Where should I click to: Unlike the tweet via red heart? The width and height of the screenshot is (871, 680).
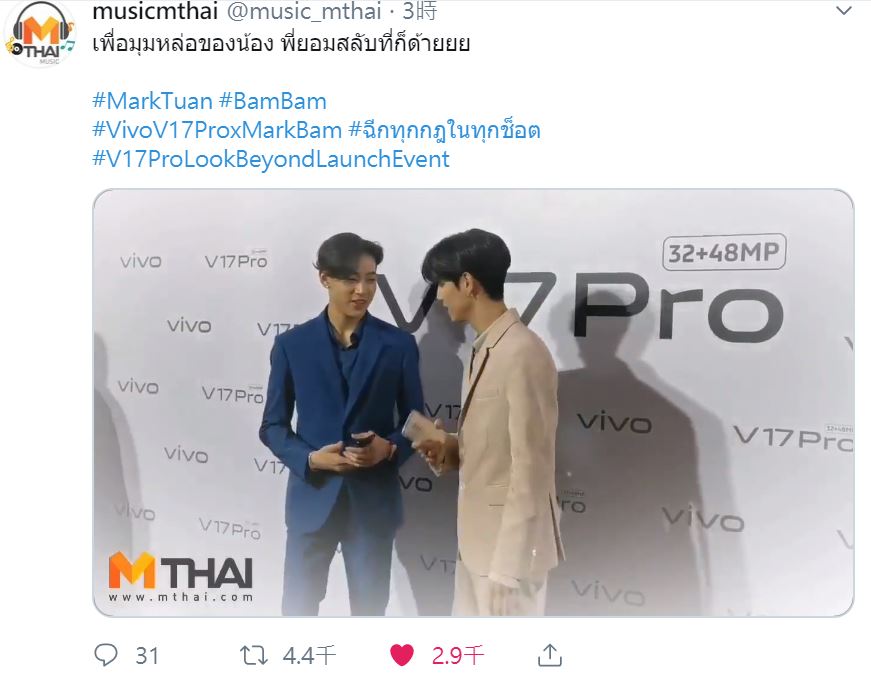click(x=402, y=655)
